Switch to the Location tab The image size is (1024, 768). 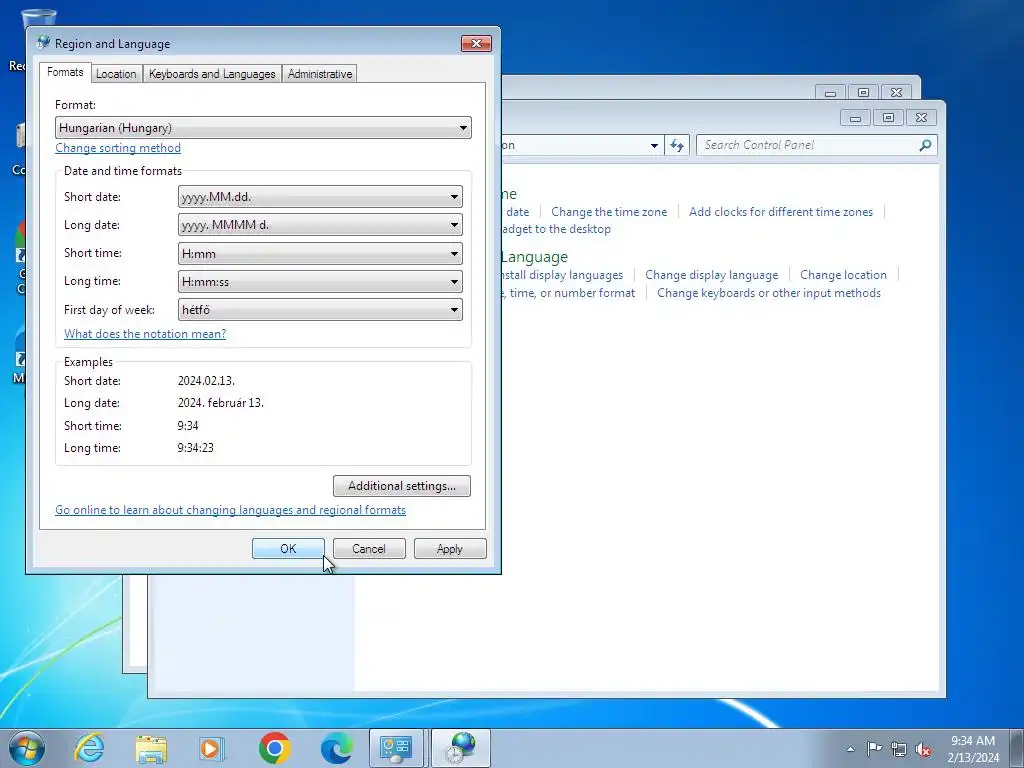coord(116,74)
